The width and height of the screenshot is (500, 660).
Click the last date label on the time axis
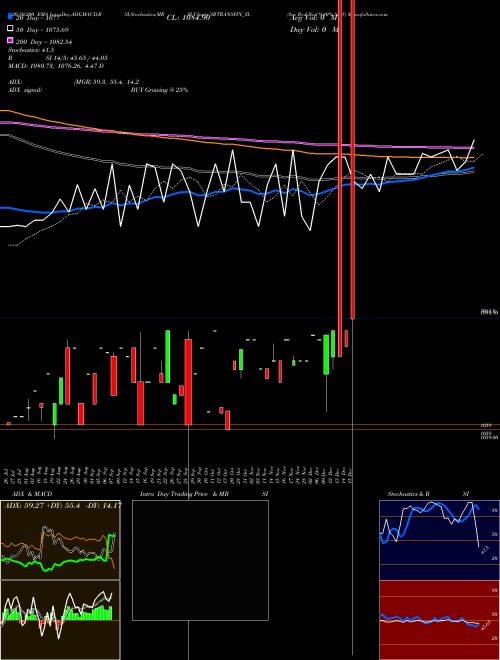(351, 475)
